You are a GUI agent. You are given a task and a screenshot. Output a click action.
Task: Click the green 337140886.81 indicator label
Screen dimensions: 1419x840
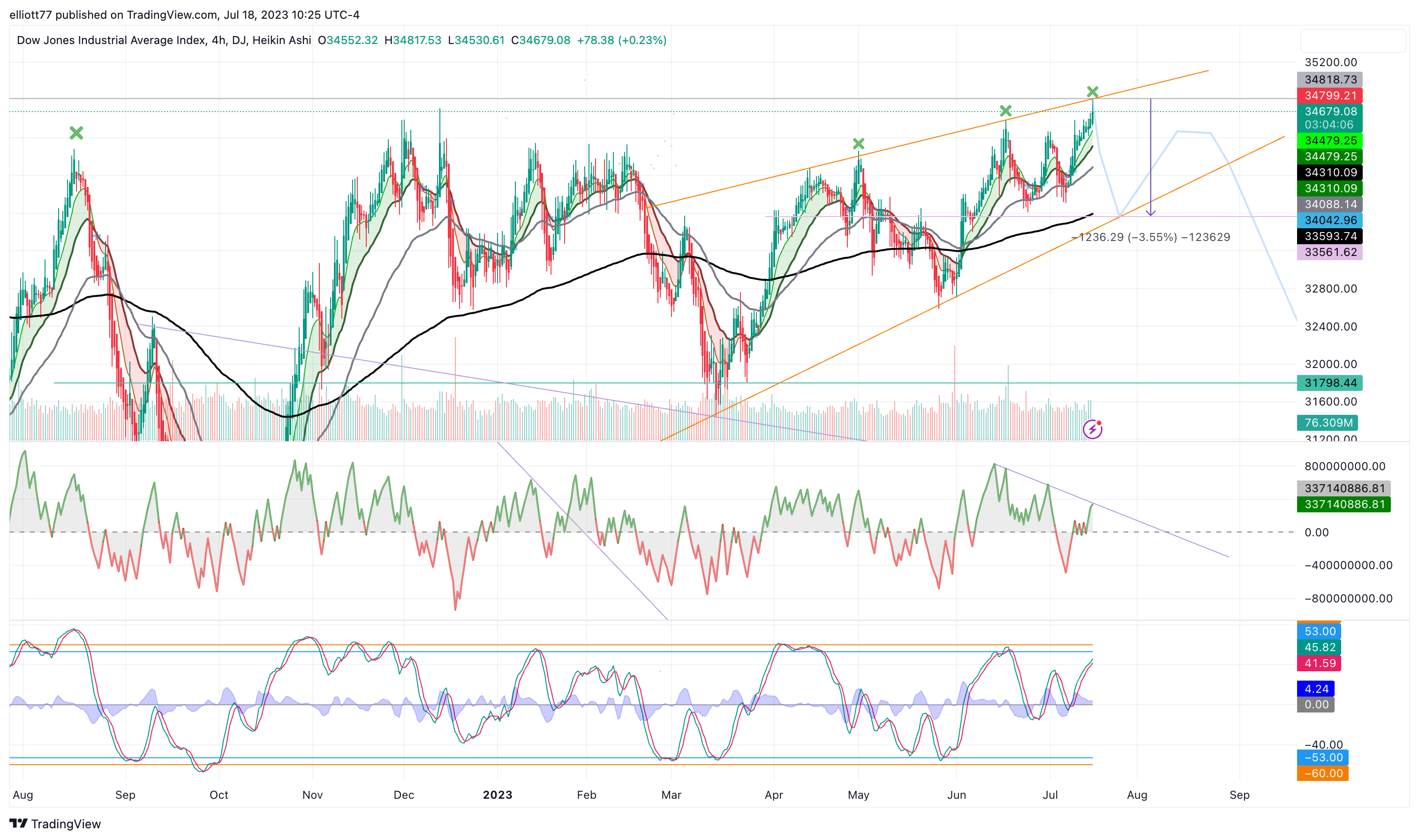(x=1344, y=504)
